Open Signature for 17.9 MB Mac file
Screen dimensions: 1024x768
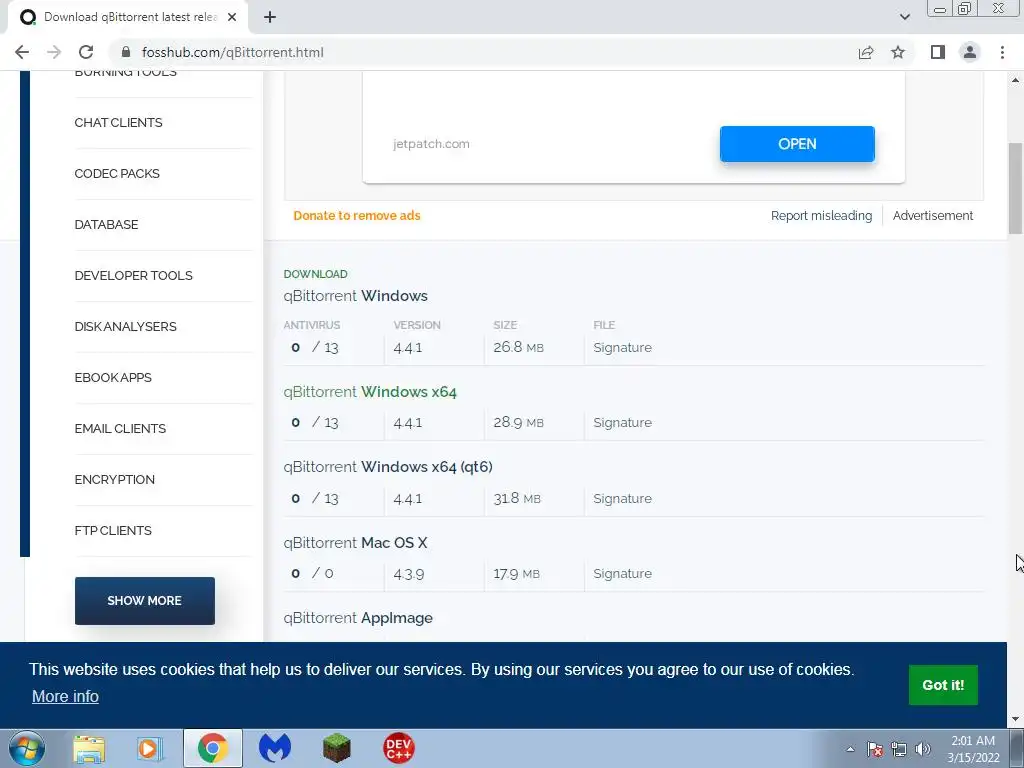(622, 573)
